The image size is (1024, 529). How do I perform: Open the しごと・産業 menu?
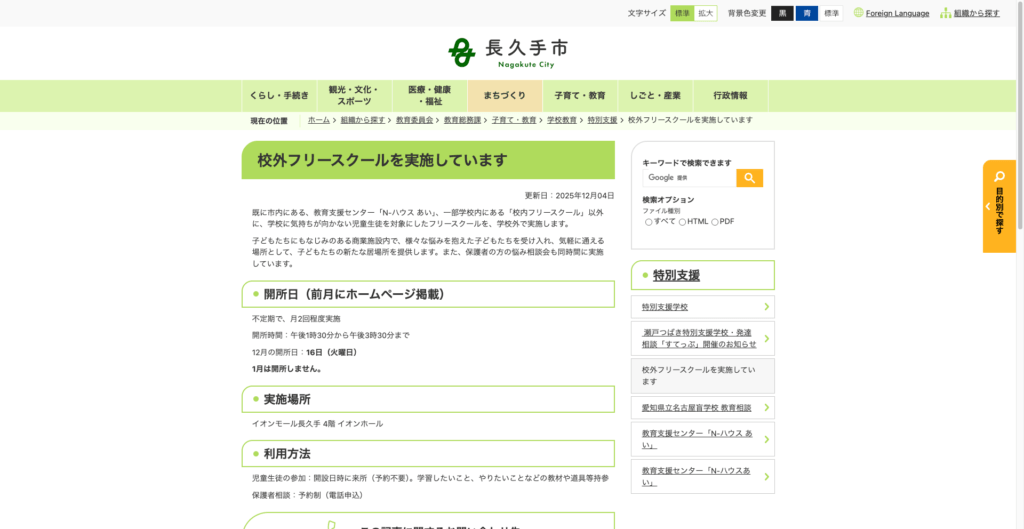pos(655,96)
